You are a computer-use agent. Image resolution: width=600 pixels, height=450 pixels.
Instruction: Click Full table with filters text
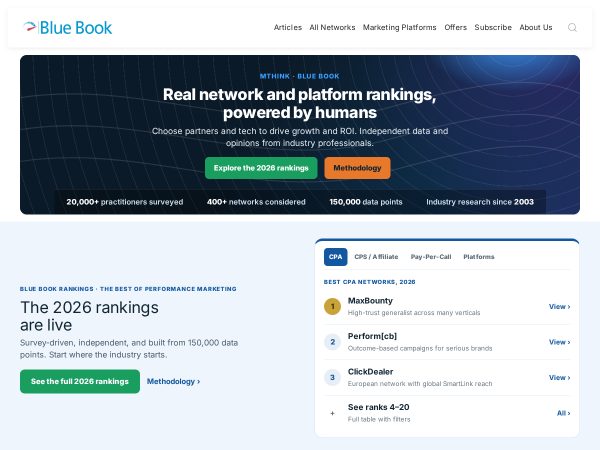point(379,419)
